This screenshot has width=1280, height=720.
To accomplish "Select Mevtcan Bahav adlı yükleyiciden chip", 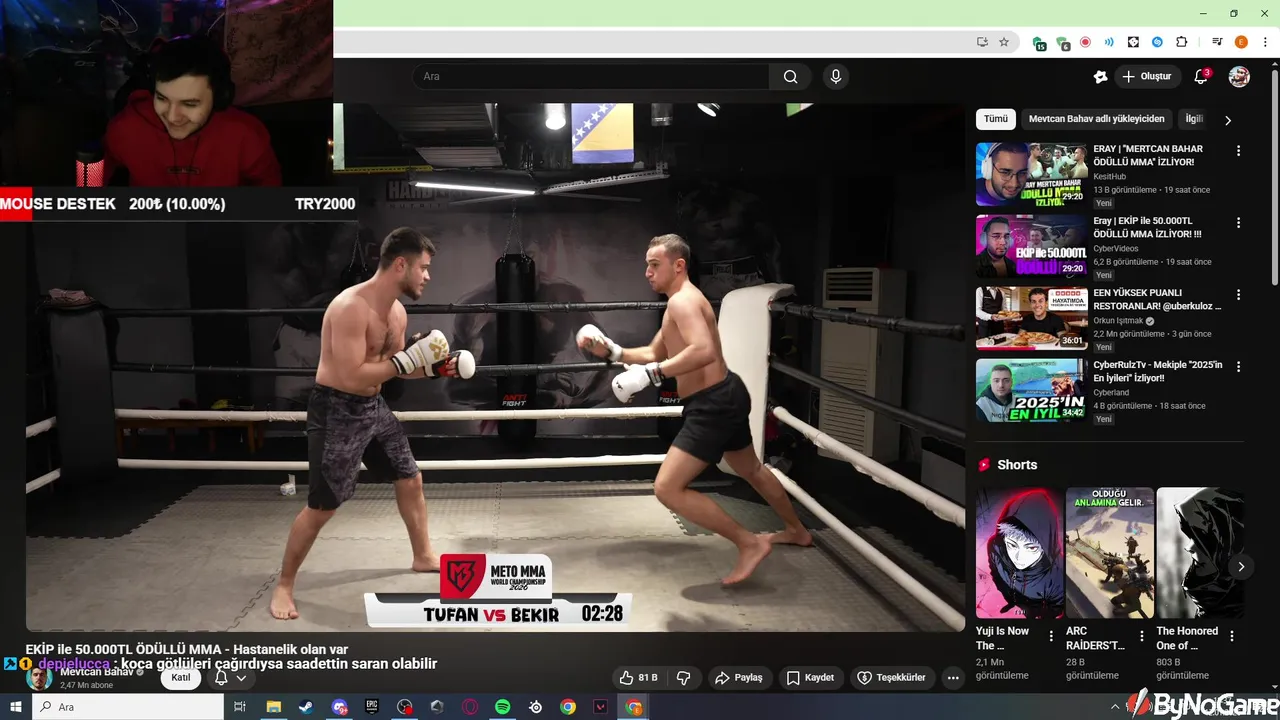I will [x=1096, y=119].
